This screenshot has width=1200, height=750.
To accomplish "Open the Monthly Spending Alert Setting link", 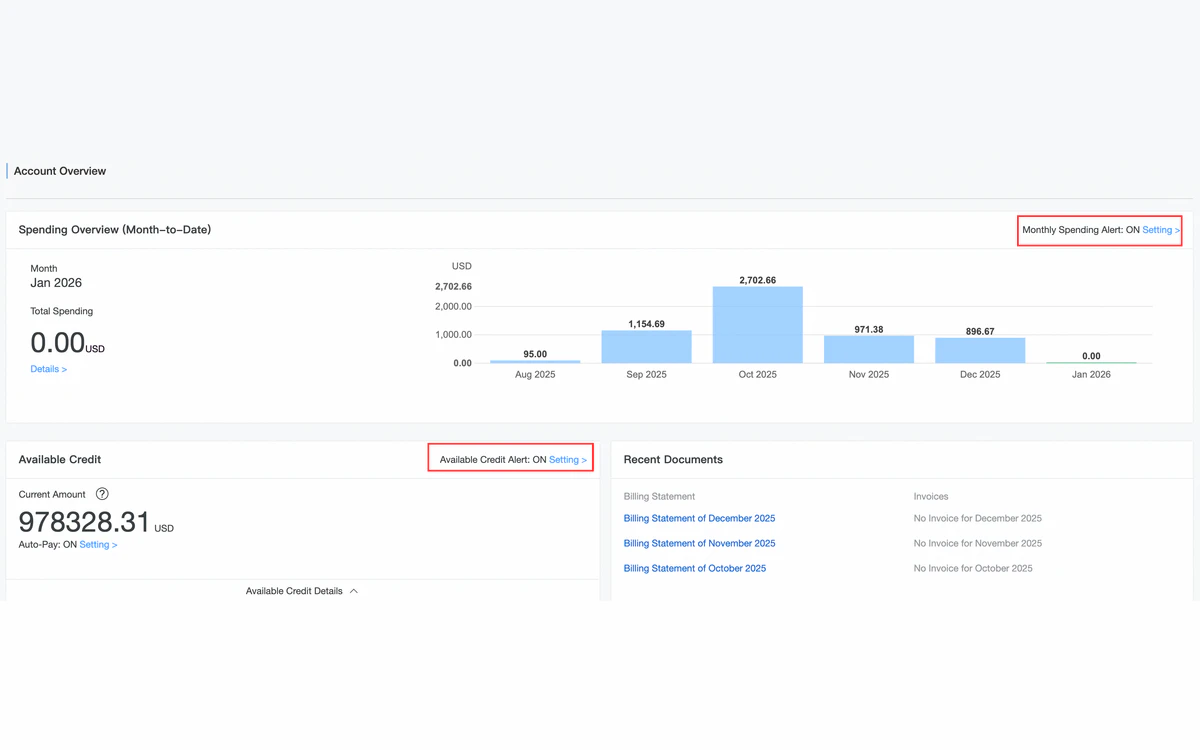I will 1161,230.
